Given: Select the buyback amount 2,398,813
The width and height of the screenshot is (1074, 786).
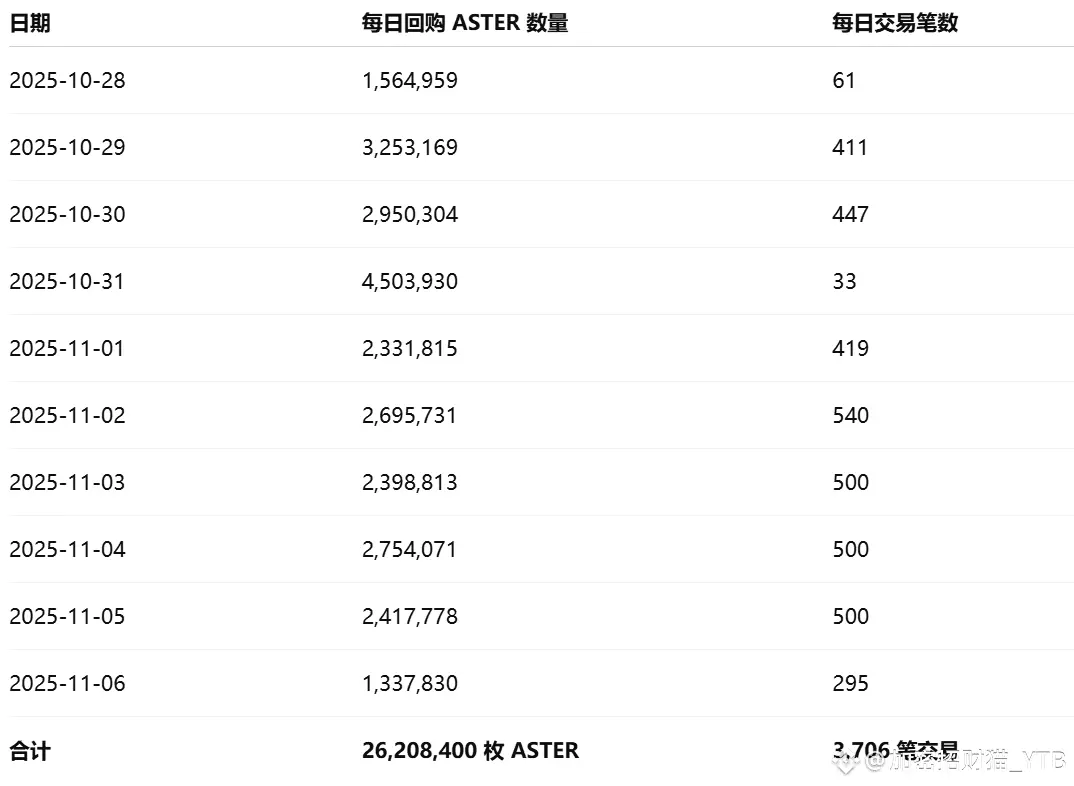Looking at the screenshot, I should tap(410, 482).
